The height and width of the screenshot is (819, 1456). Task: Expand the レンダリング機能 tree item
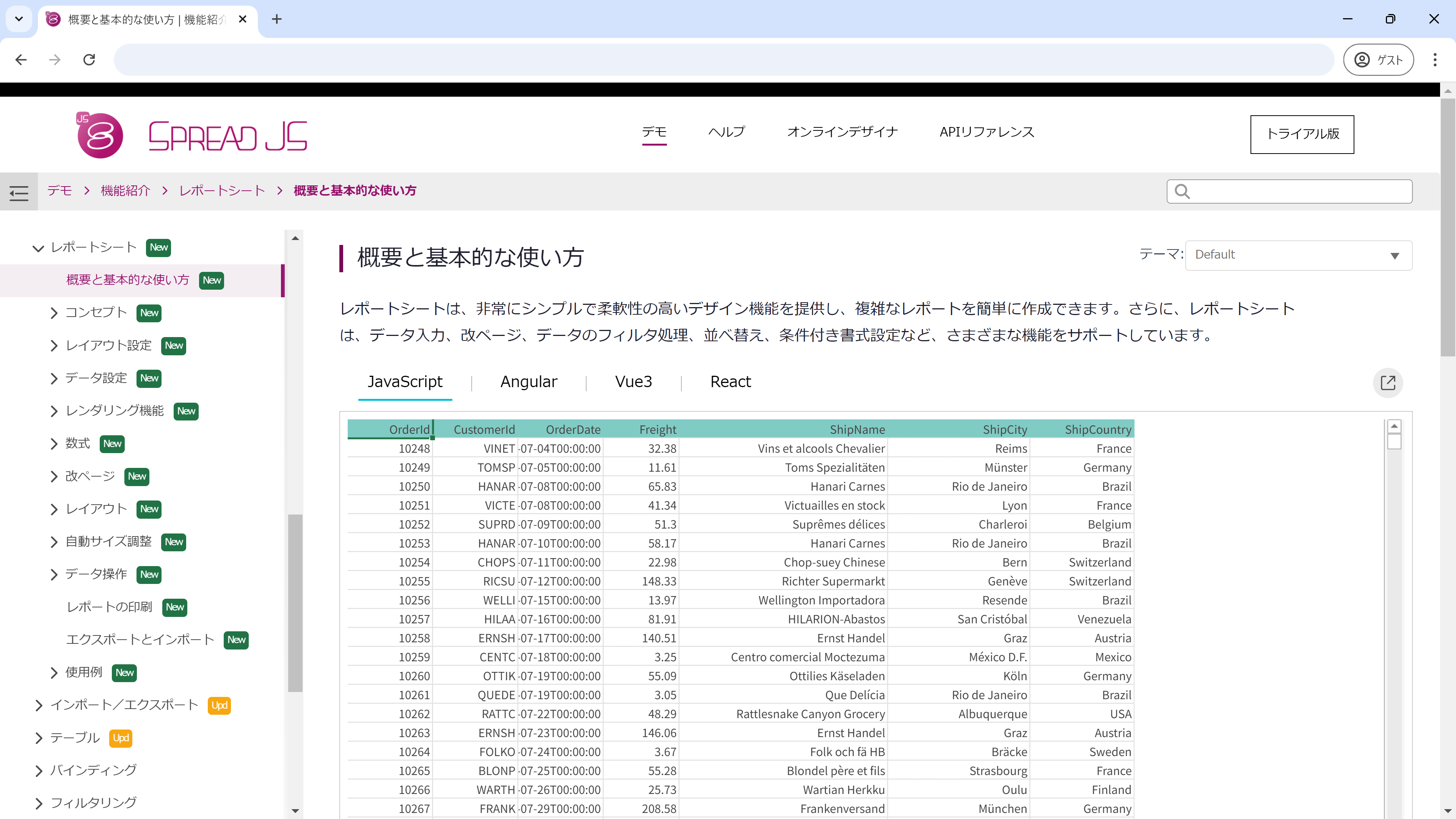click(54, 411)
